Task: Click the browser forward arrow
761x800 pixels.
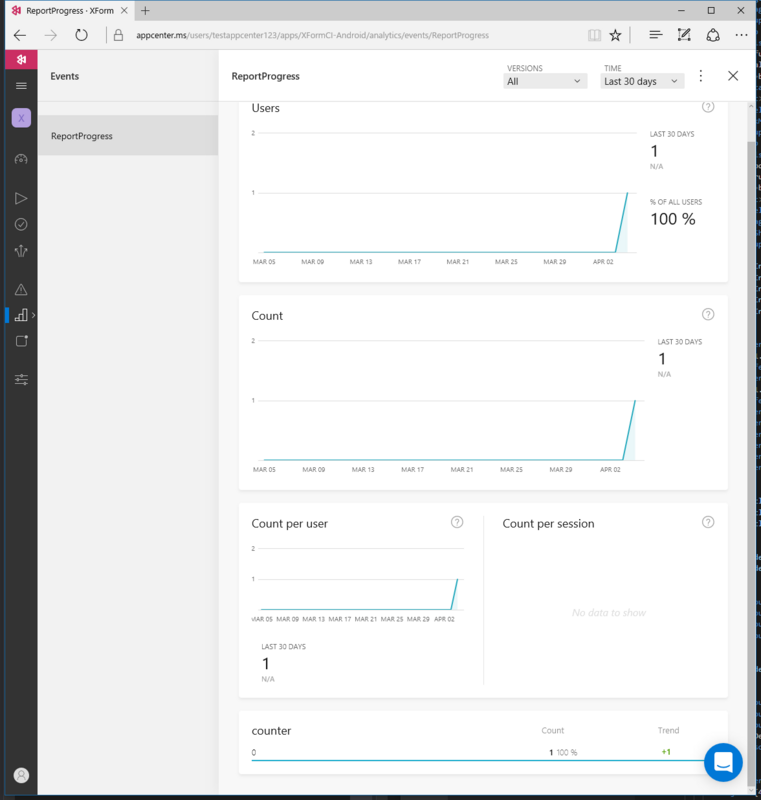Action: [x=50, y=35]
